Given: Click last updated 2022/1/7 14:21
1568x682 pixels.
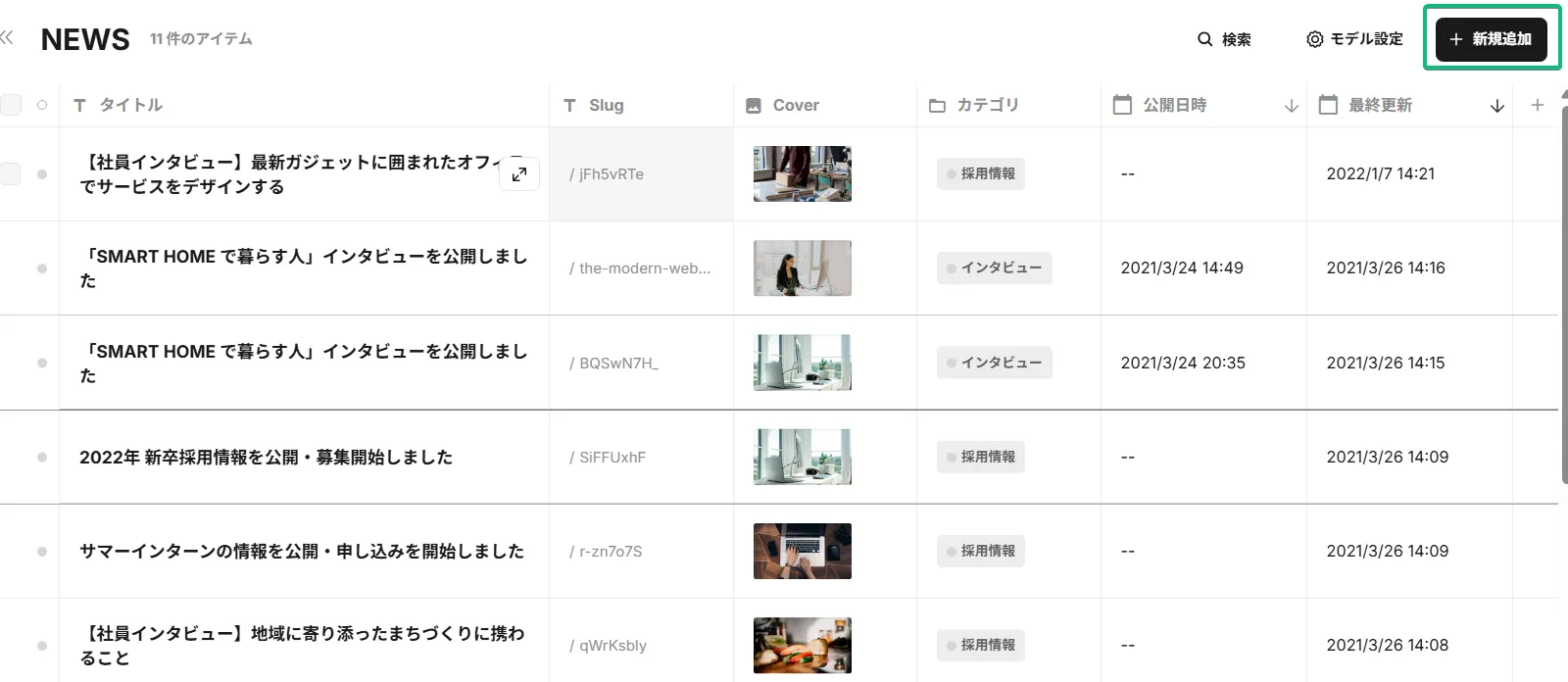Looking at the screenshot, I should (1381, 173).
